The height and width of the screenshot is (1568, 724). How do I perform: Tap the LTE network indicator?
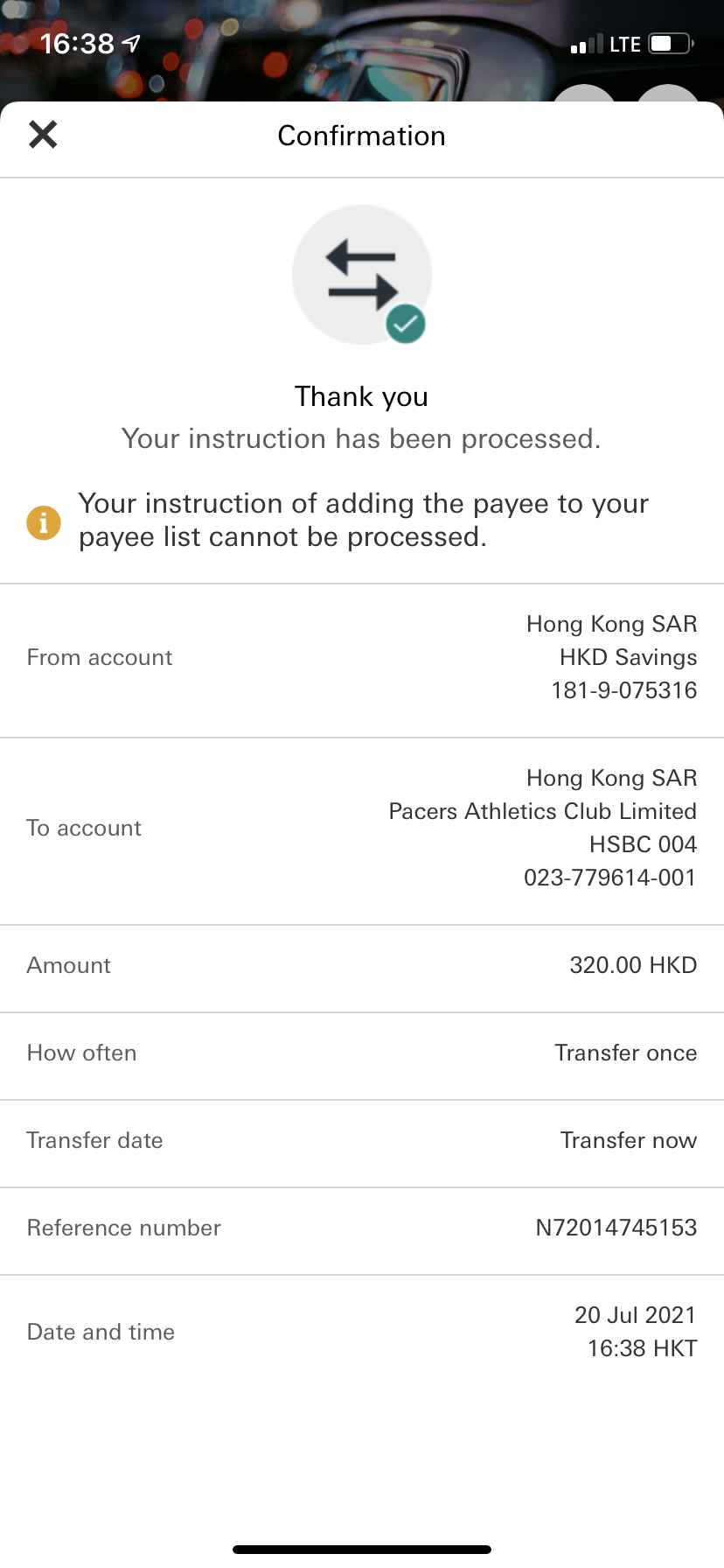click(625, 45)
